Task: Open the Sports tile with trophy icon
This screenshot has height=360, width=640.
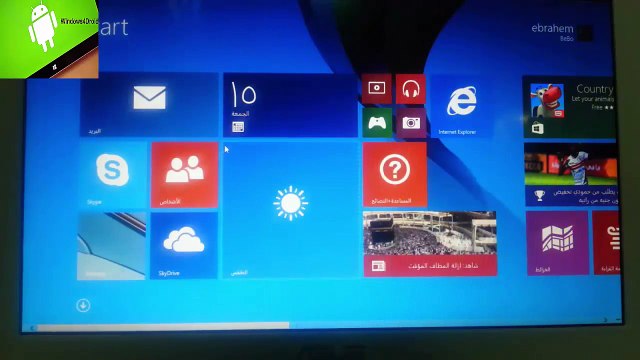Action: pyautogui.click(x=571, y=174)
